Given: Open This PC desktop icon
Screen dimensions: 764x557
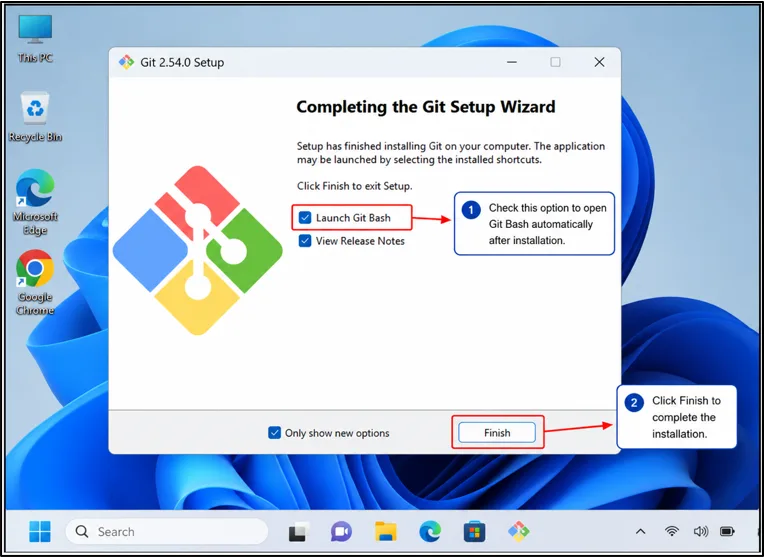Looking at the screenshot, I should 35,39.
